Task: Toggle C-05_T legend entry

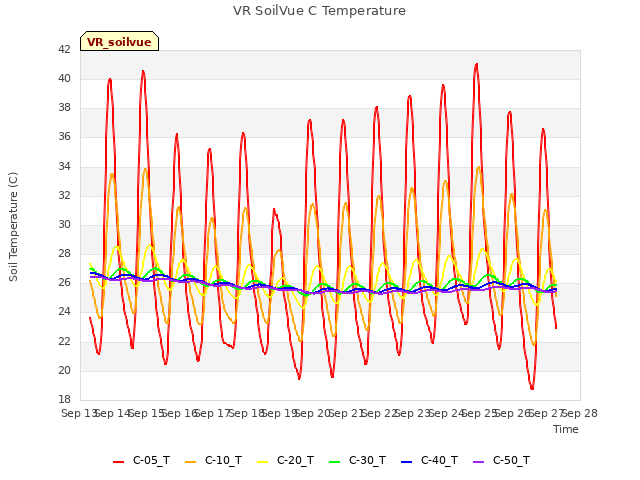Action: 141,461
